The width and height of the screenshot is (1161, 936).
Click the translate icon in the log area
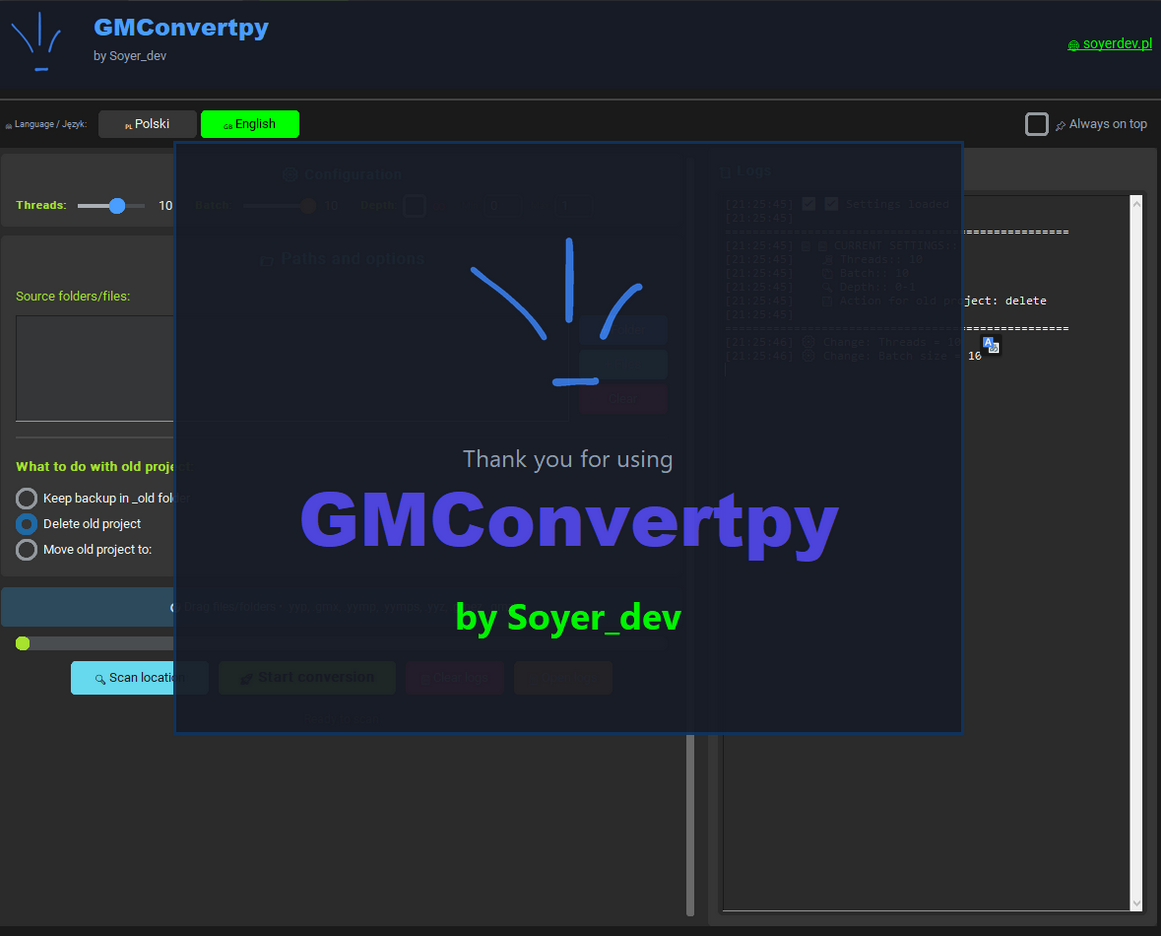(991, 345)
